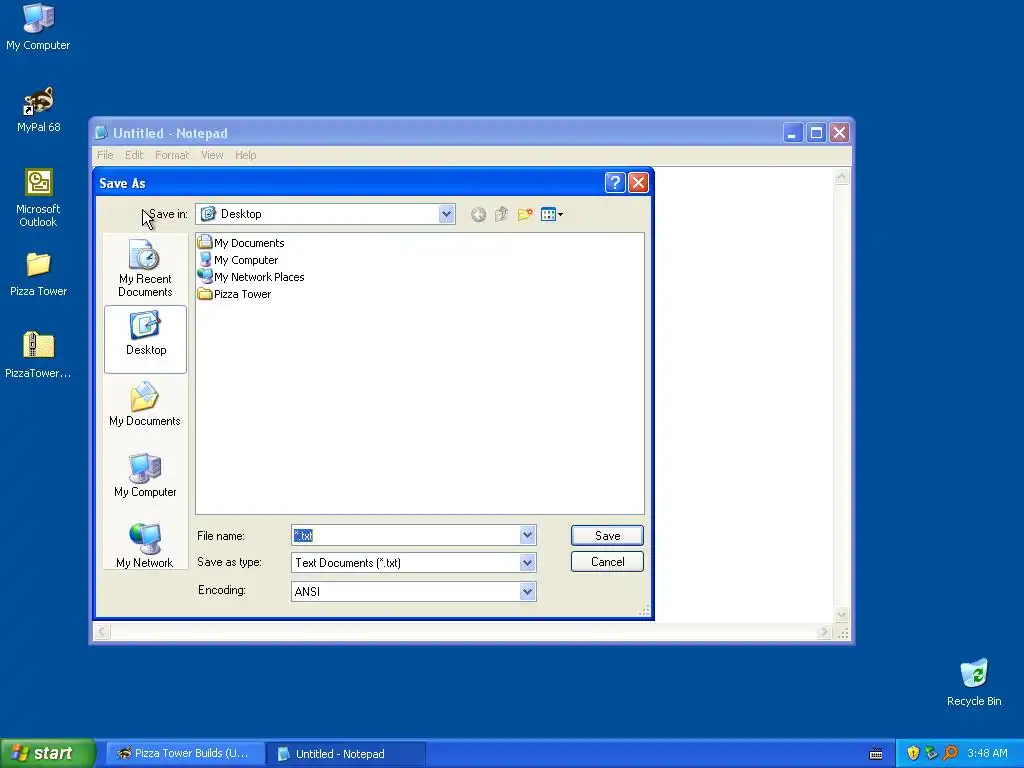Open Notepad Edit menu
The image size is (1024, 768).
tap(134, 155)
